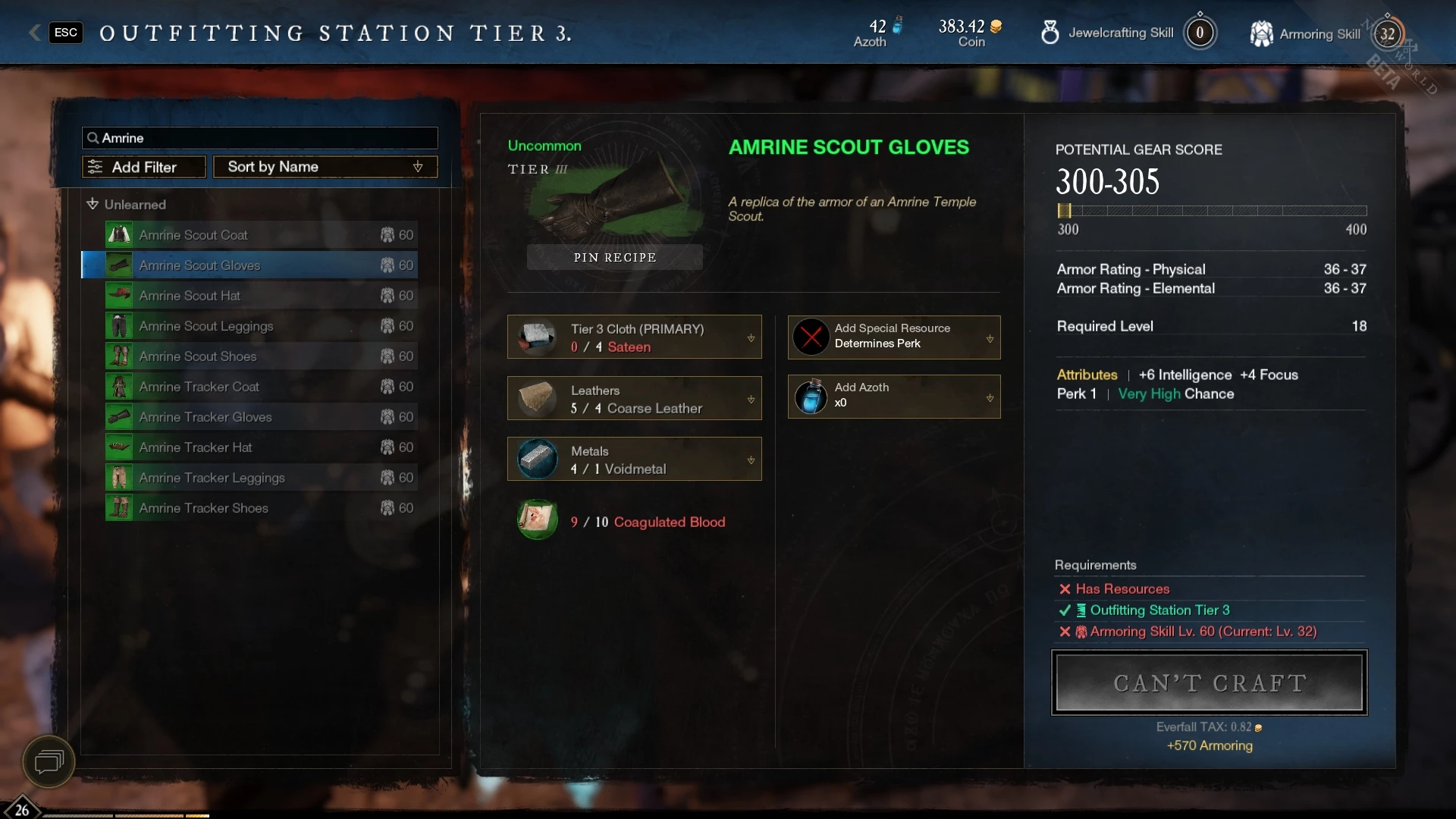Open the Sort by Name dropdown
Viewport: 1456px width, 819px height.
click(325, 167)
